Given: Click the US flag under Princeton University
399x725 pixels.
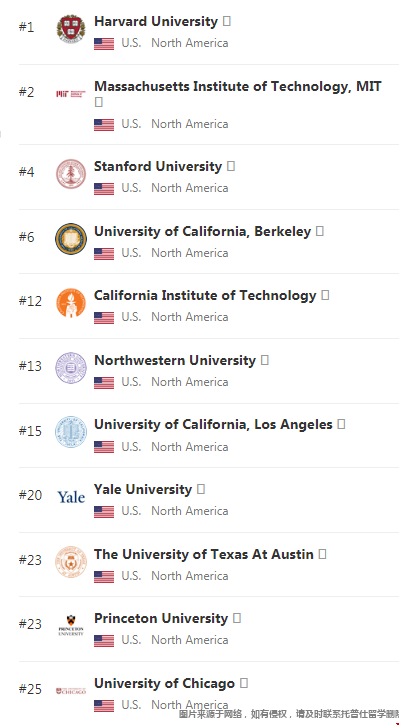Looking at the screenshot, I should pos(104,640).
